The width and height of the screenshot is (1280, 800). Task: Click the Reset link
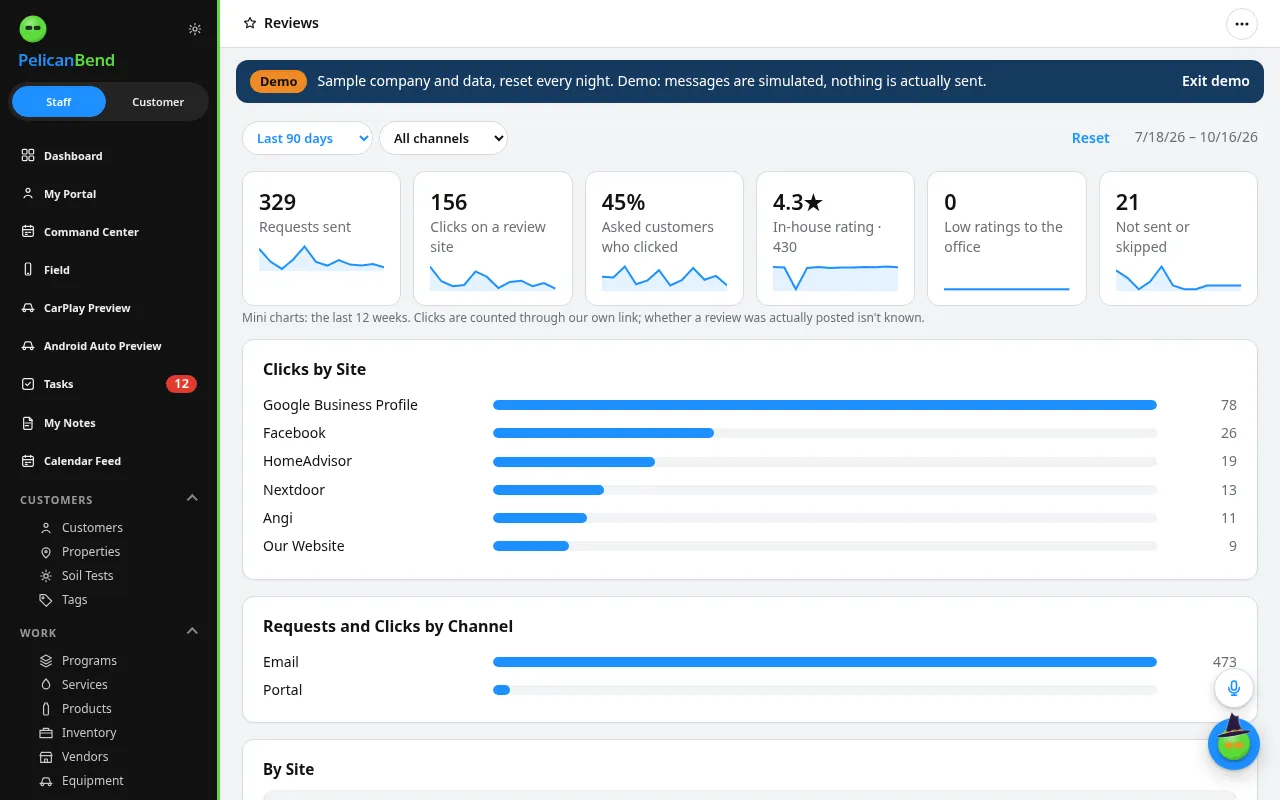click(x=1090, y=138)
